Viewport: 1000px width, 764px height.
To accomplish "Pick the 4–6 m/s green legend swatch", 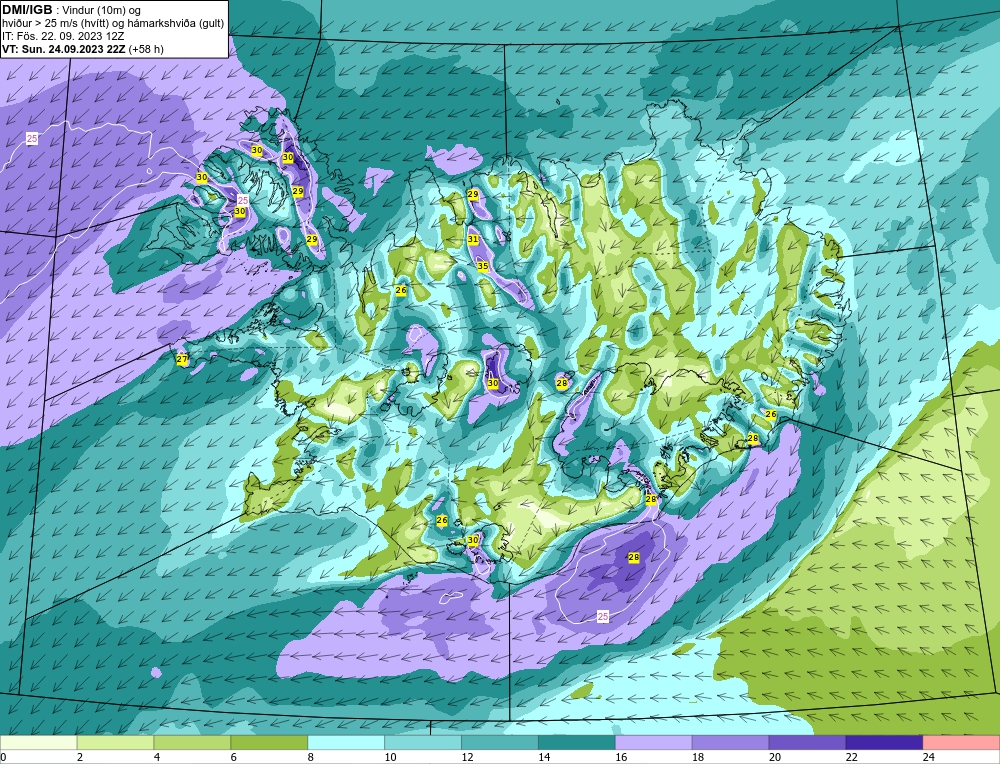I will (192, 742).
